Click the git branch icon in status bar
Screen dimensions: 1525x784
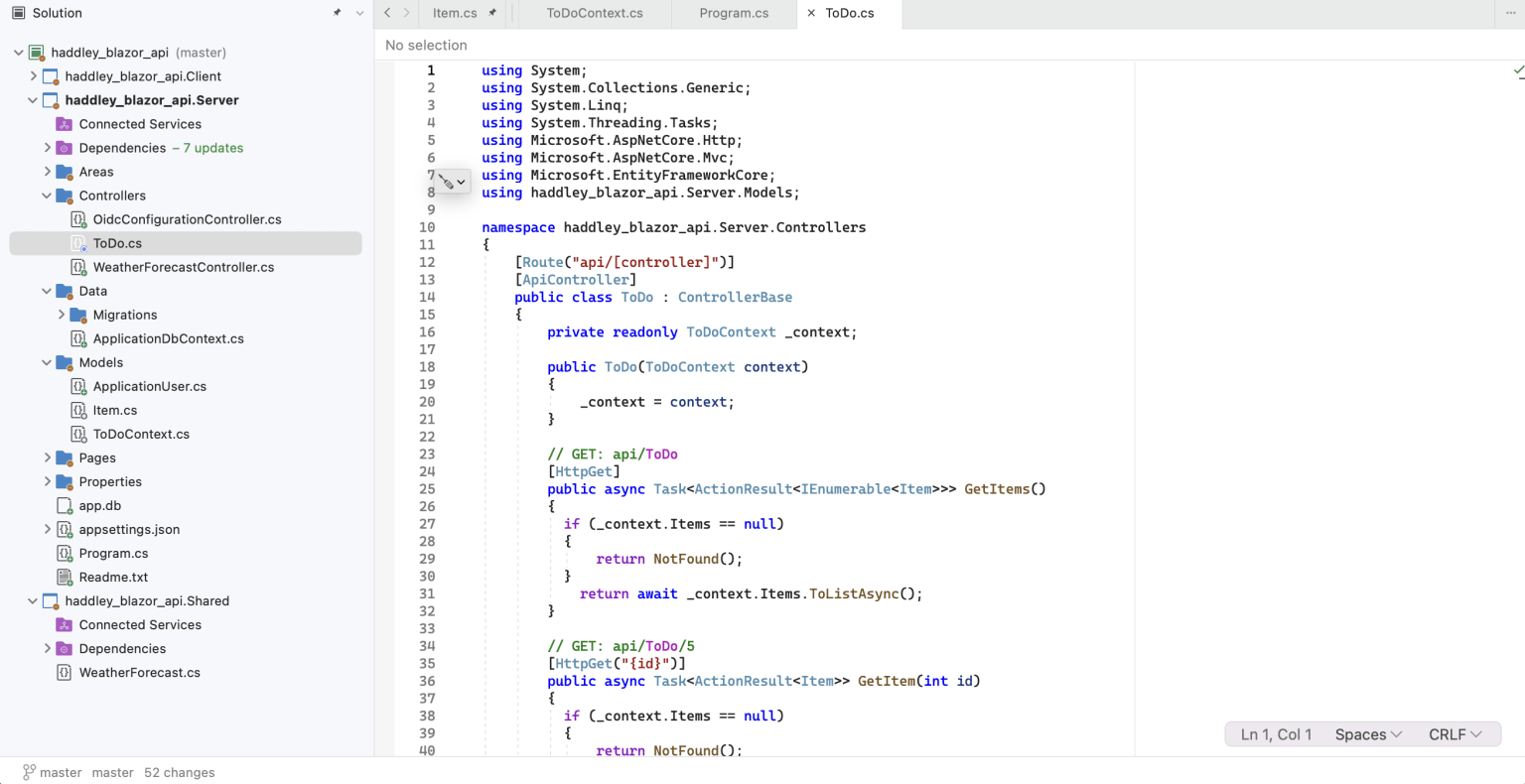[x=29, y=772]
